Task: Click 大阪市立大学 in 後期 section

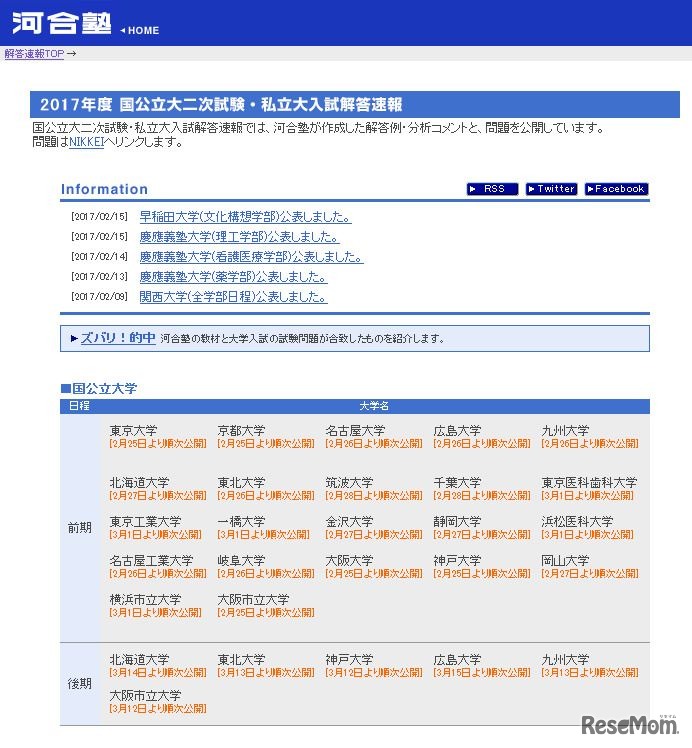Action: 145,696
